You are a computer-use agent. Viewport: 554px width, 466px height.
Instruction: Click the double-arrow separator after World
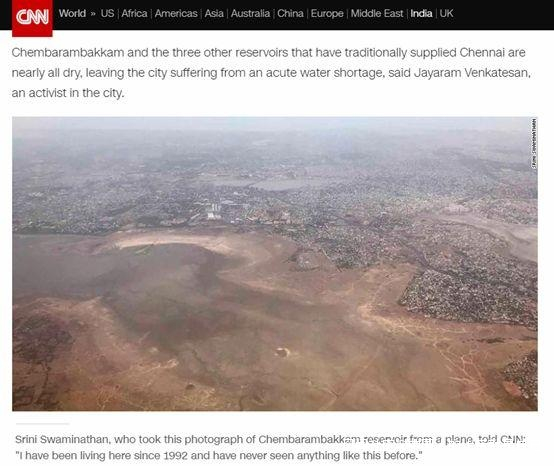93,14
